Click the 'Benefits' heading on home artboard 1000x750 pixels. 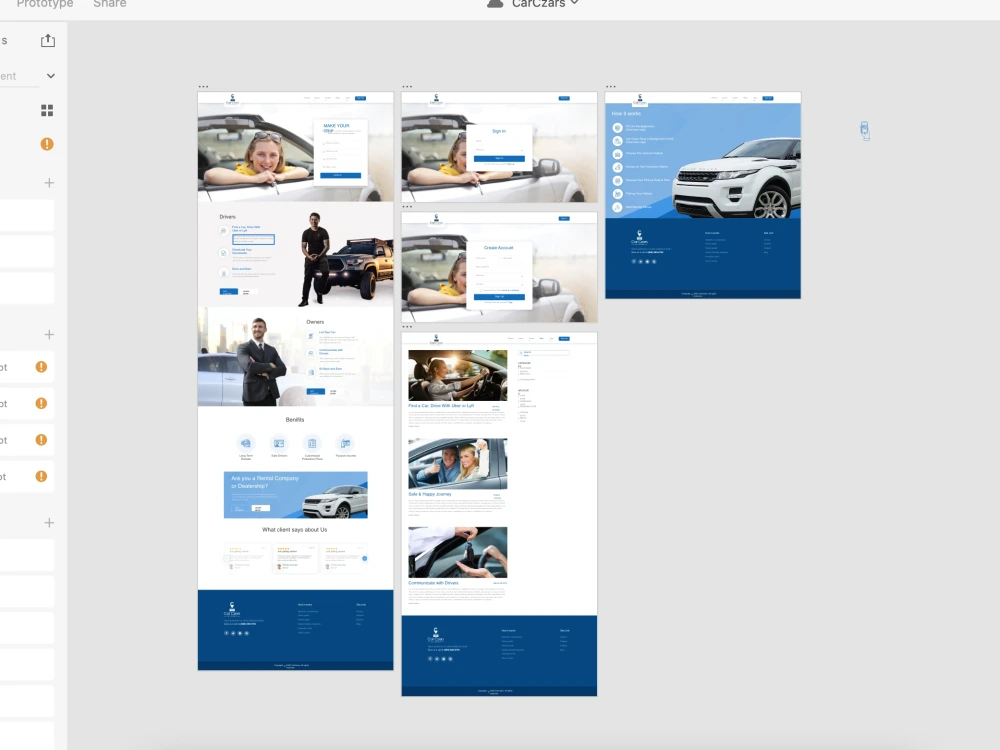tap(295, 420)
